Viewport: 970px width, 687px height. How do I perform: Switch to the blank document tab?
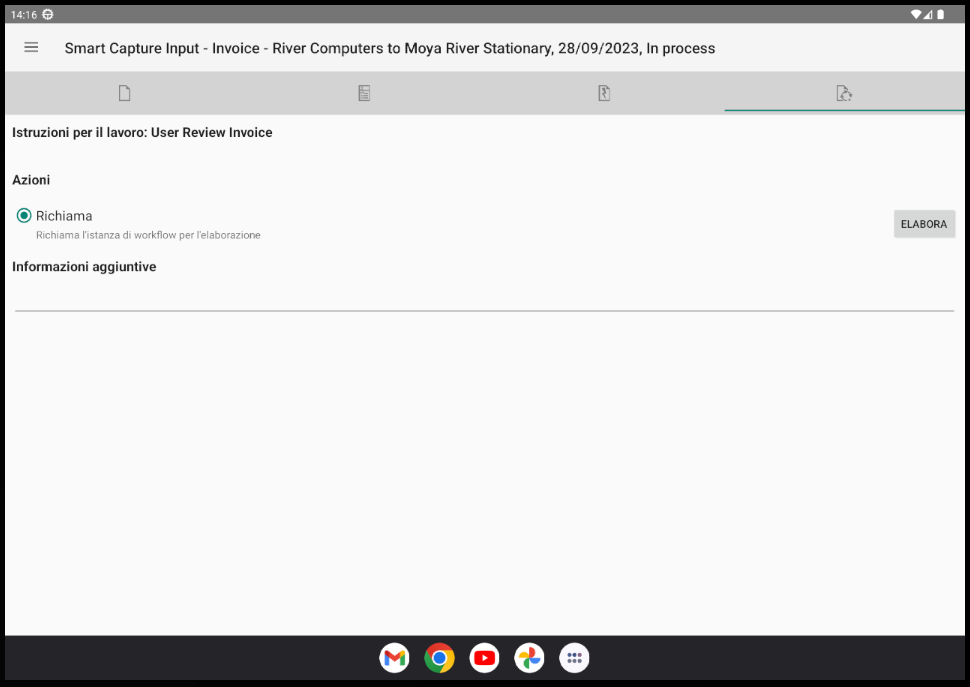click(124, 93)
